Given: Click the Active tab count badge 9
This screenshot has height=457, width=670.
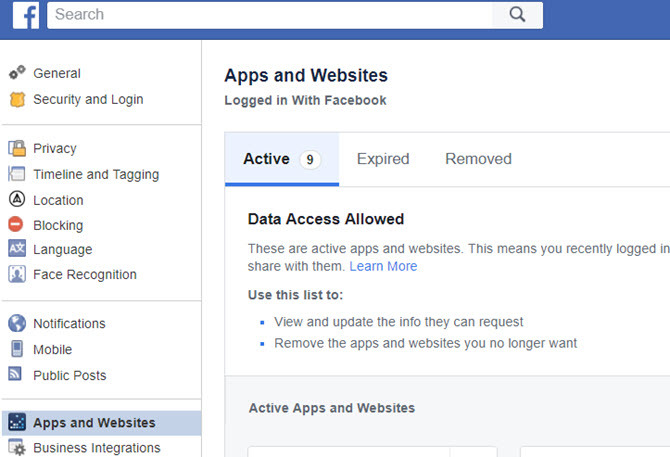Looking at the screenshot, I should 310,160.
